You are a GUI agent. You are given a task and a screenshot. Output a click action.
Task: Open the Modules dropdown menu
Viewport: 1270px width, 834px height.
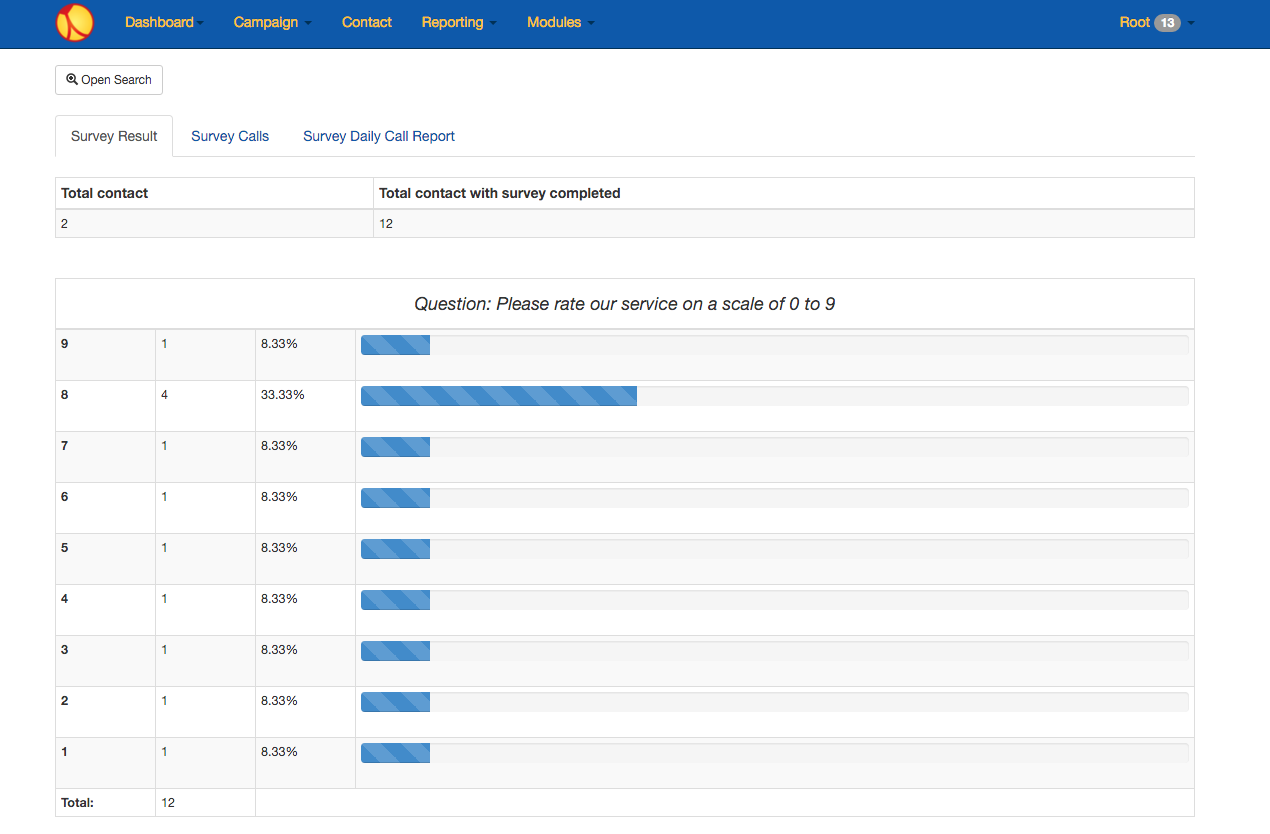(560, 22)
